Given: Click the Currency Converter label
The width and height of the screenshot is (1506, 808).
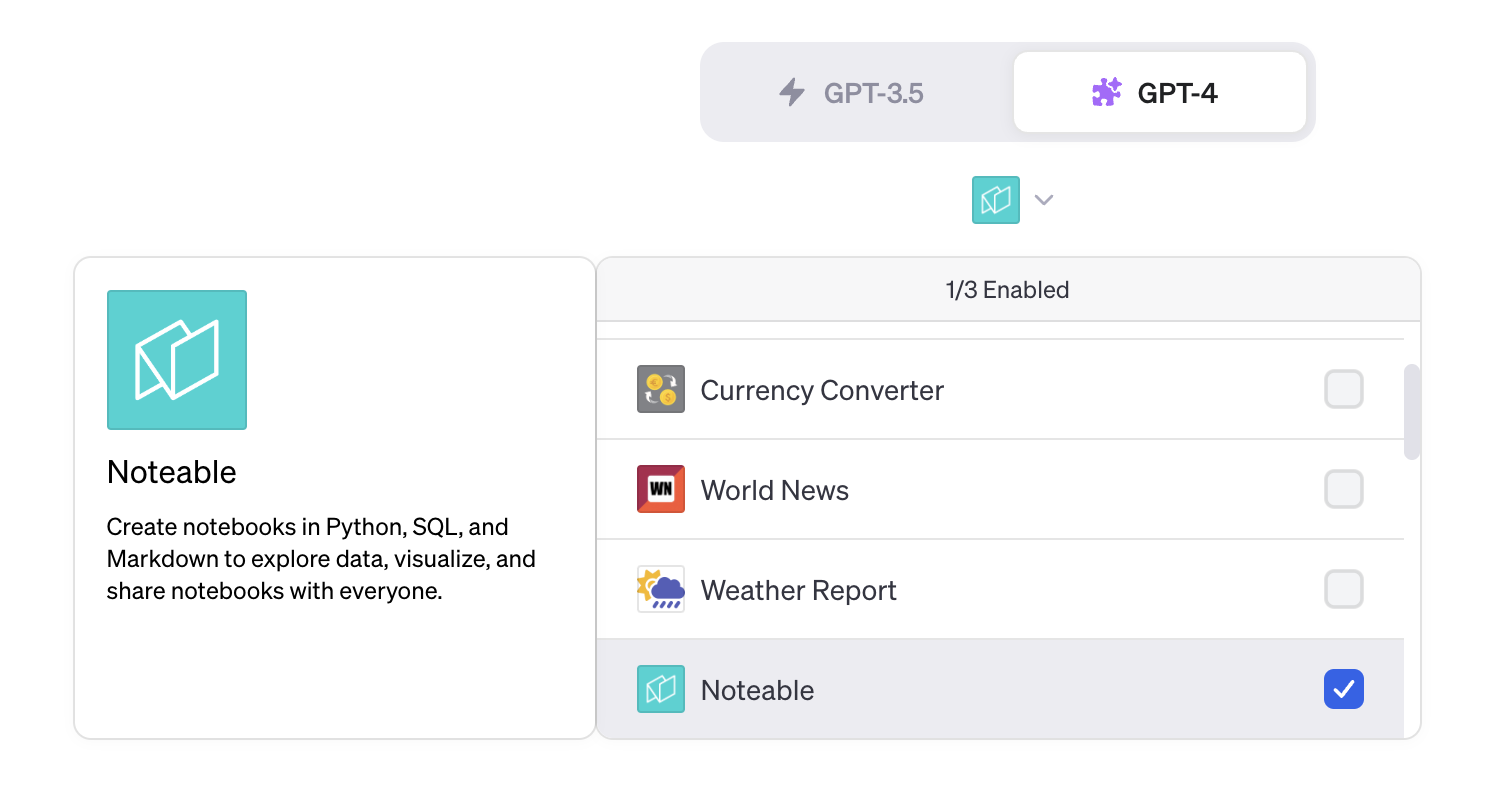Looking at the screenshot, I should (x=822, y=390).
